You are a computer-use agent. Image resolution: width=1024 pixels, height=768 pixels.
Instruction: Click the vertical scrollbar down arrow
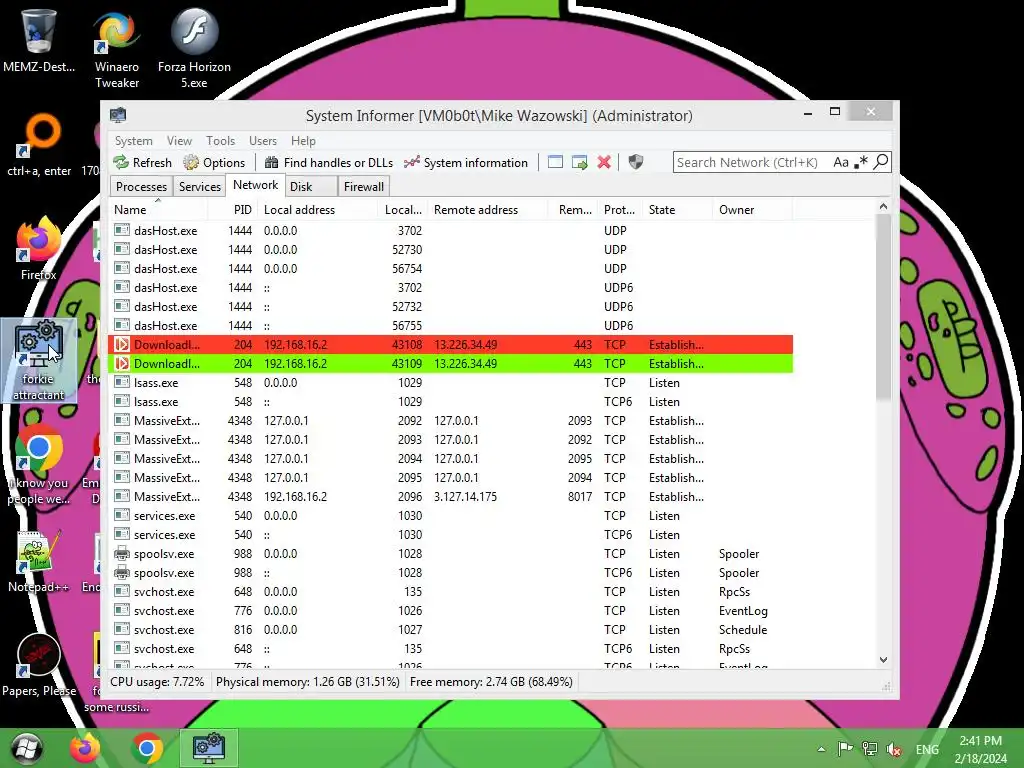pos(883,660)
